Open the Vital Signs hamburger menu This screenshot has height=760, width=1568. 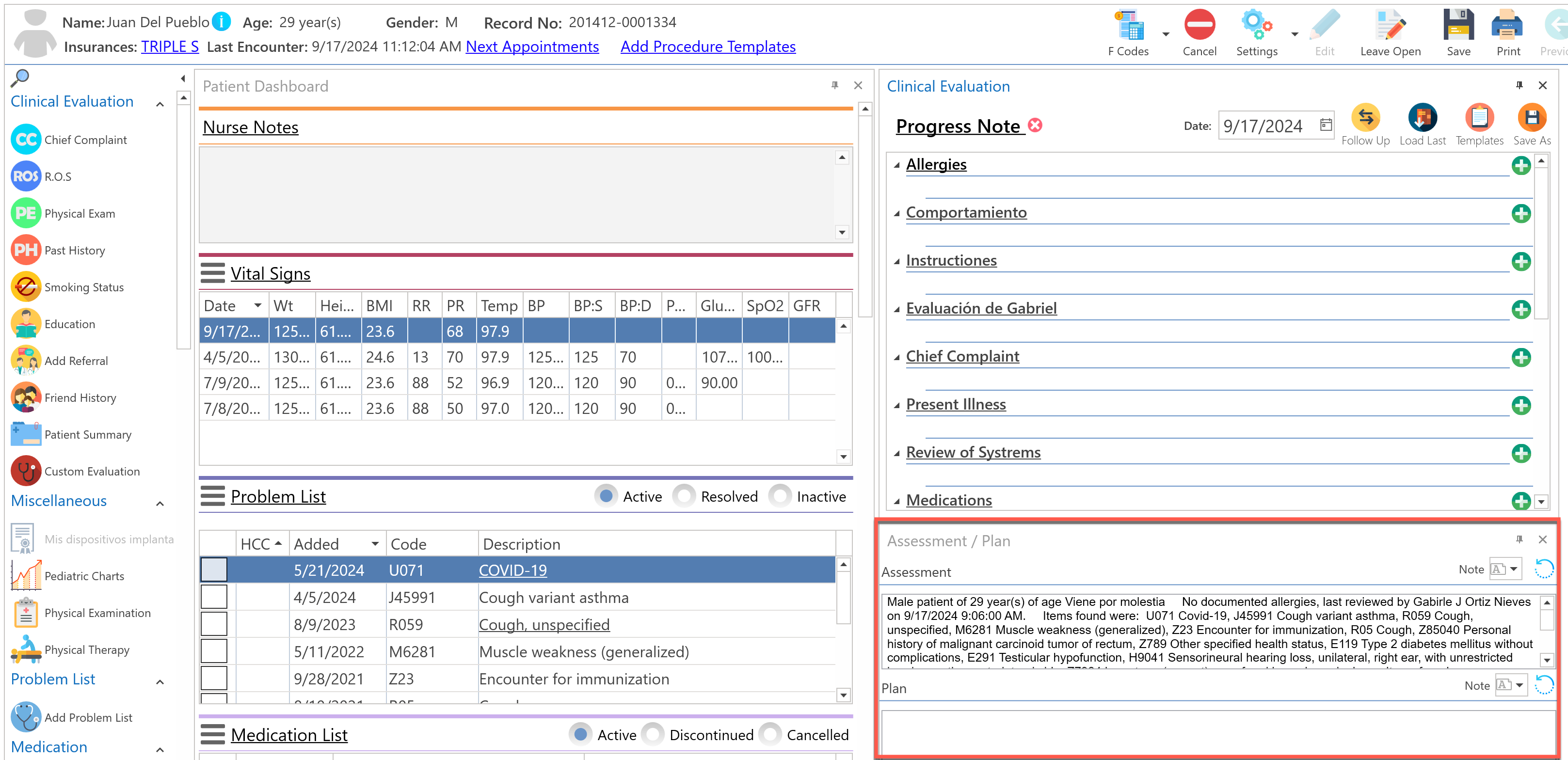212,273
